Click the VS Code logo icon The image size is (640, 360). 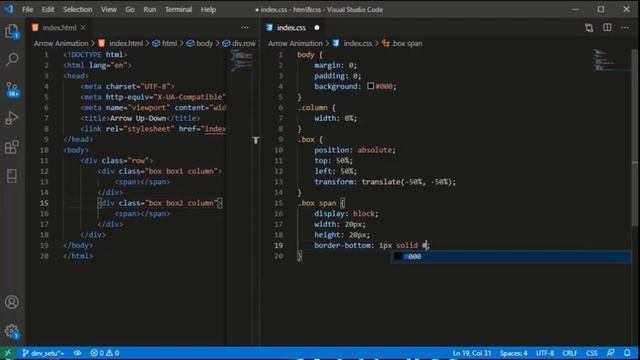(x=9, y=9)
